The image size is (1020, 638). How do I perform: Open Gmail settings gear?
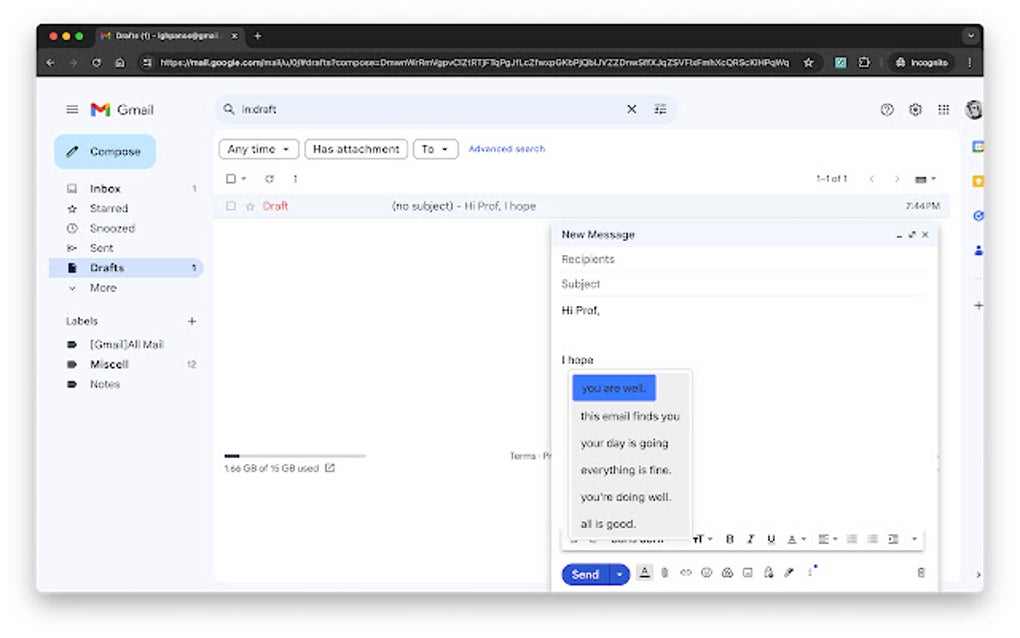point(915,109)
